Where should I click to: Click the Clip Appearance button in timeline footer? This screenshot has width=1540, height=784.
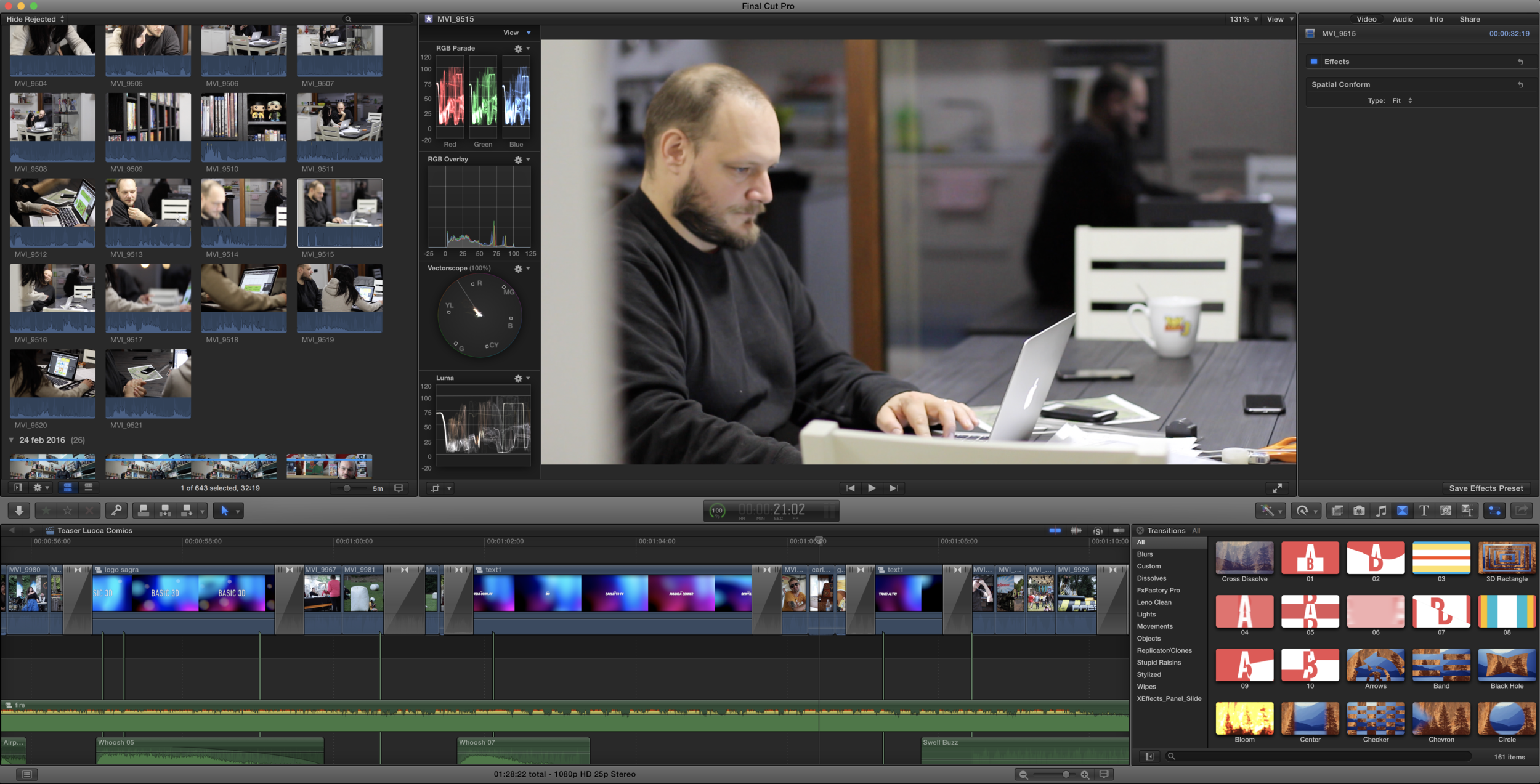pyautogui.click(x=1104, y=774)
